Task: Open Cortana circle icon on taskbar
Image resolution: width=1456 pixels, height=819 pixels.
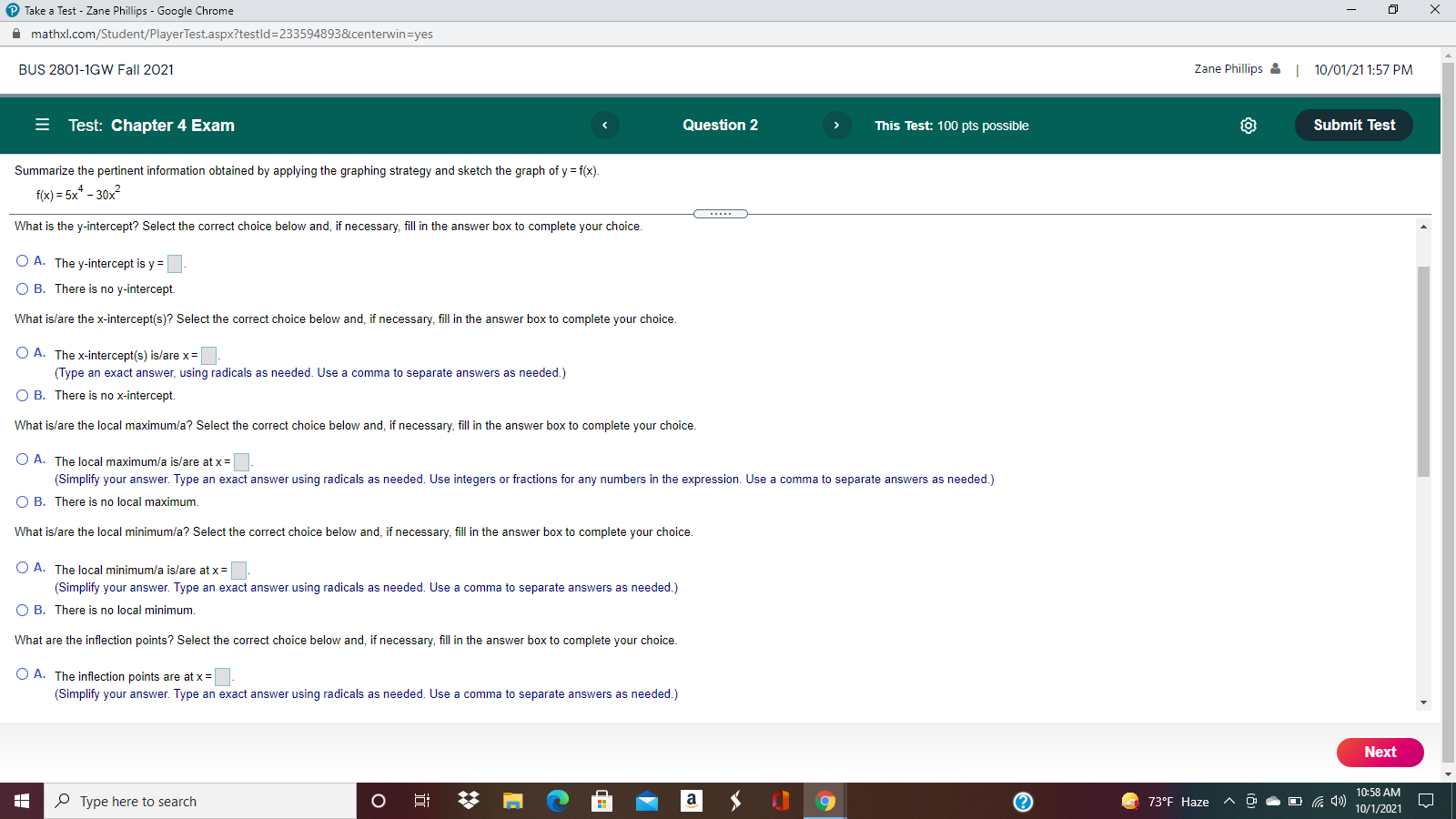Action: (x=379, y=801)
